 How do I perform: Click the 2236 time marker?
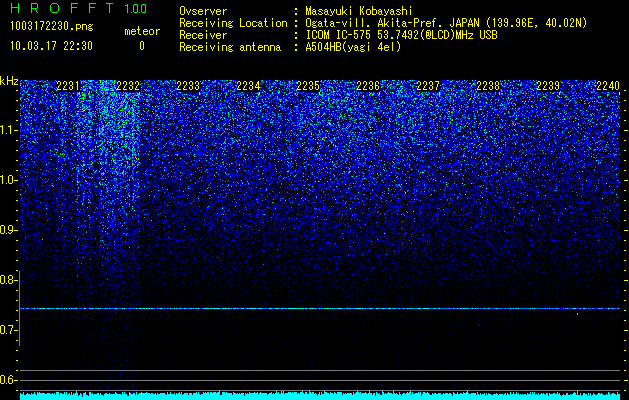point(368,86)
